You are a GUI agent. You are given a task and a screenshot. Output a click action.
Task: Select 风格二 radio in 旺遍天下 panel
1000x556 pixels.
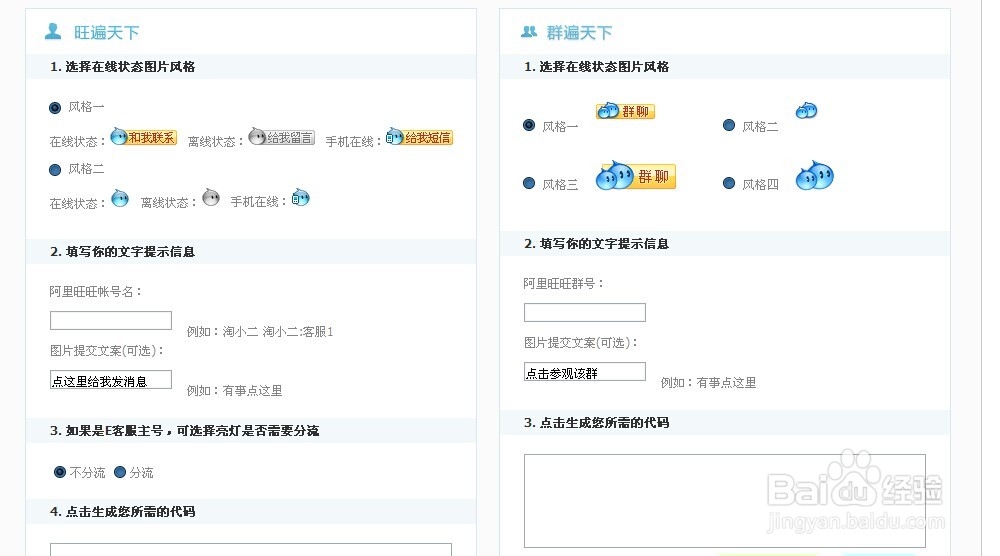click(x=55, y=170)
